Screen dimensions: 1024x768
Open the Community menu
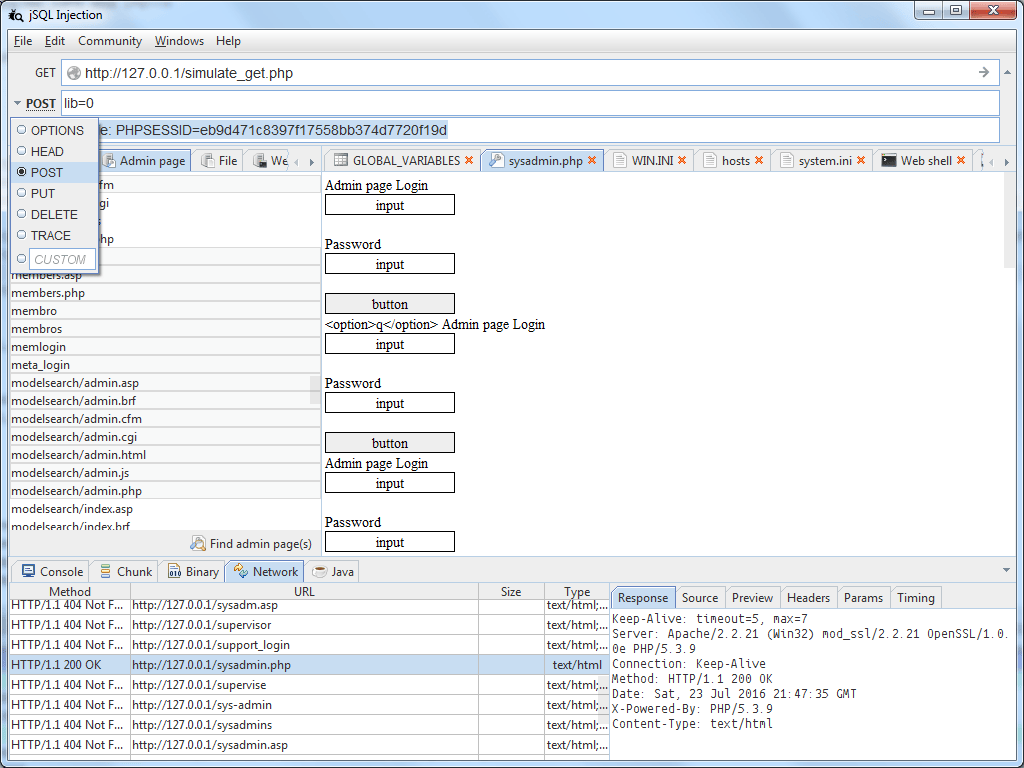110,41
